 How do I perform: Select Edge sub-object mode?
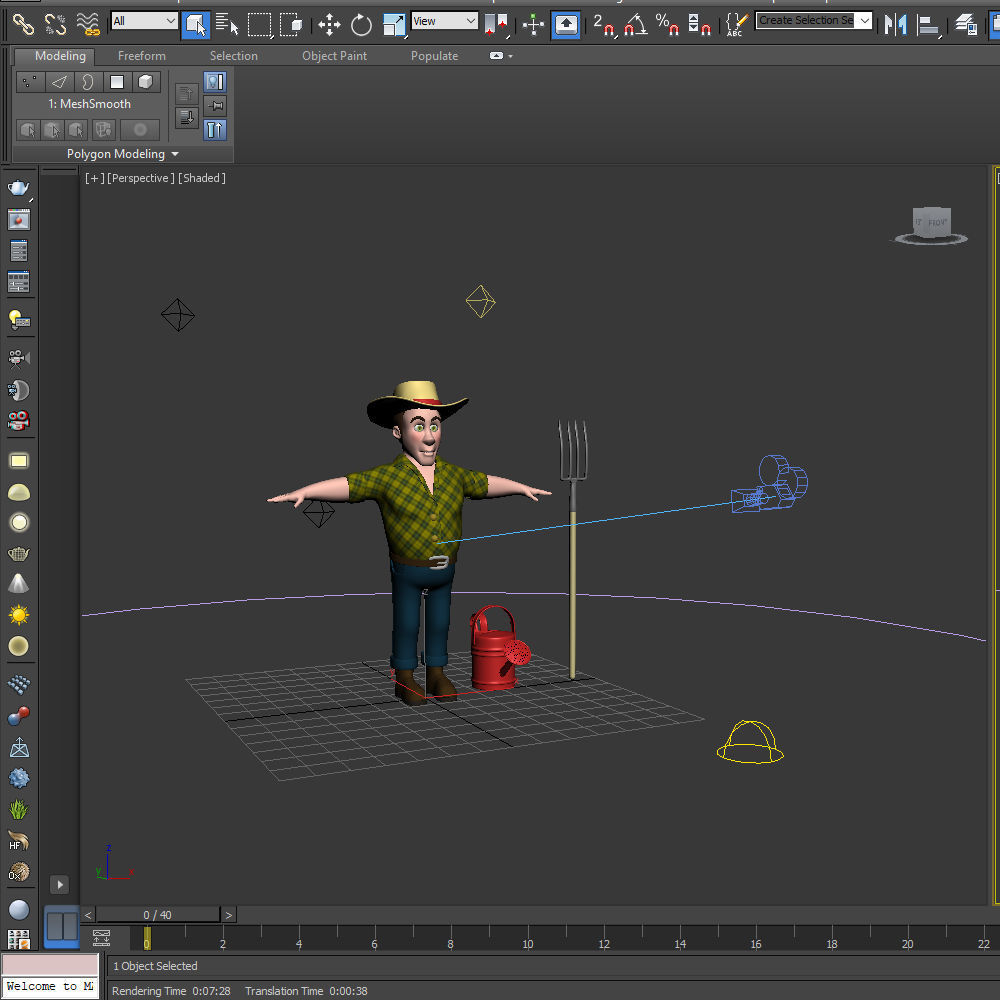(59, 82)
